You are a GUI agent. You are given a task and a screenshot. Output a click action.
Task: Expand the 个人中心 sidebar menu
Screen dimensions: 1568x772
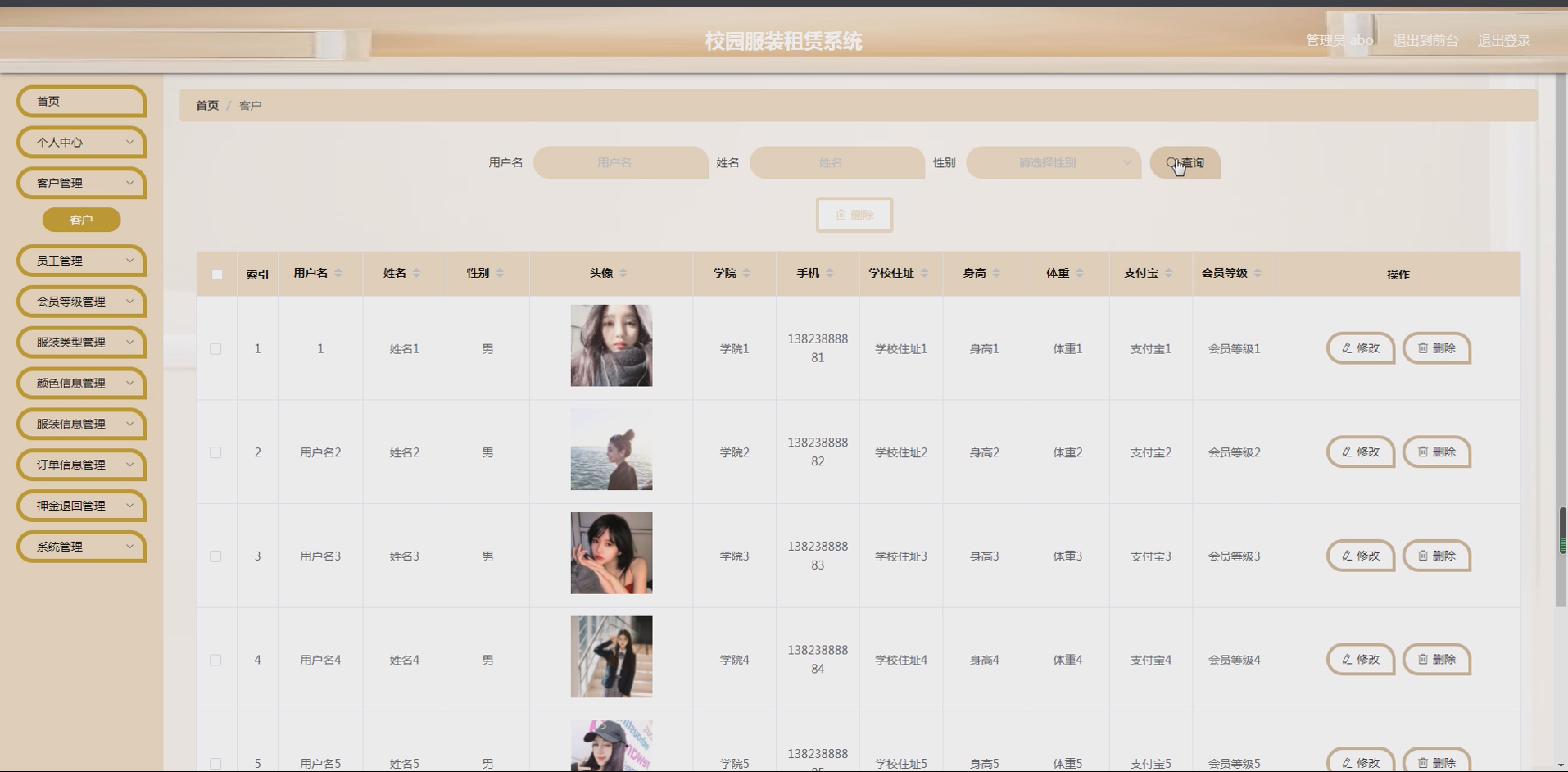pos(82,143)
